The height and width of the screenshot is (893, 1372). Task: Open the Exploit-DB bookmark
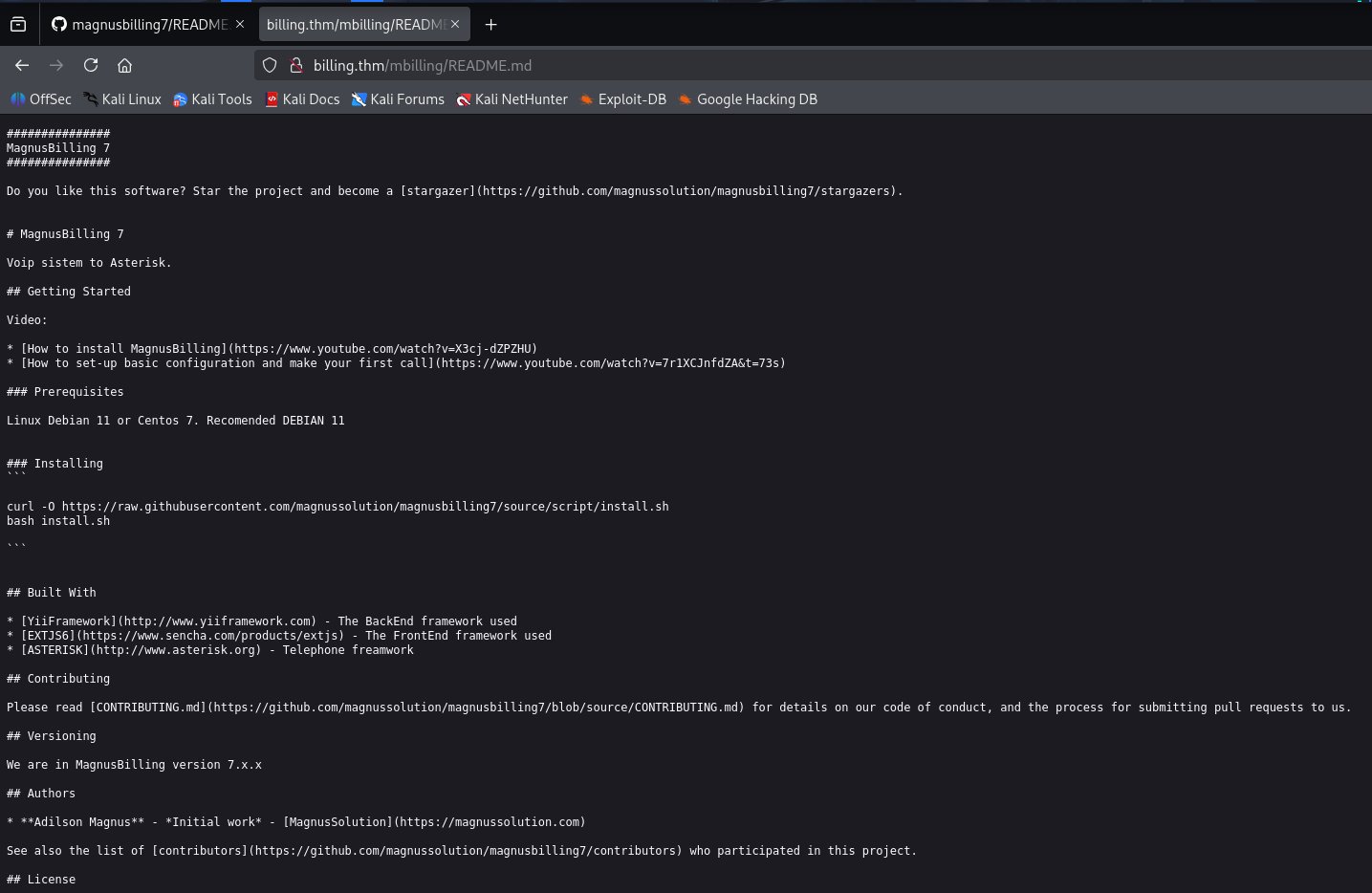[x=623, y=99]
